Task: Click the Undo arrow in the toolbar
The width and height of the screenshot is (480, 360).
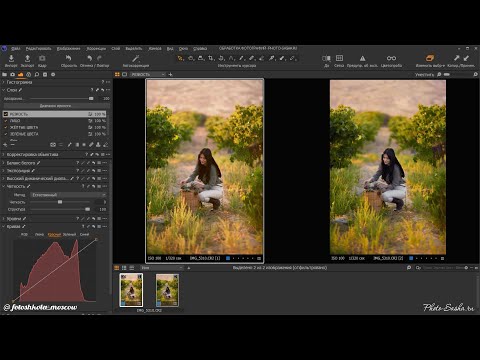Action: tap(89, 58)
